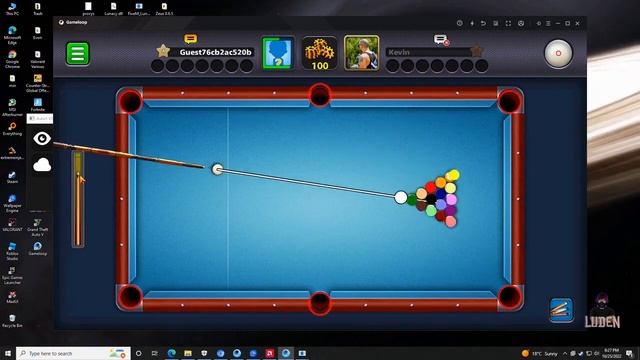640x360 pixels.
Task: Open the Grand Theft Auto V desktop shortcut
Action: (38, 227)
